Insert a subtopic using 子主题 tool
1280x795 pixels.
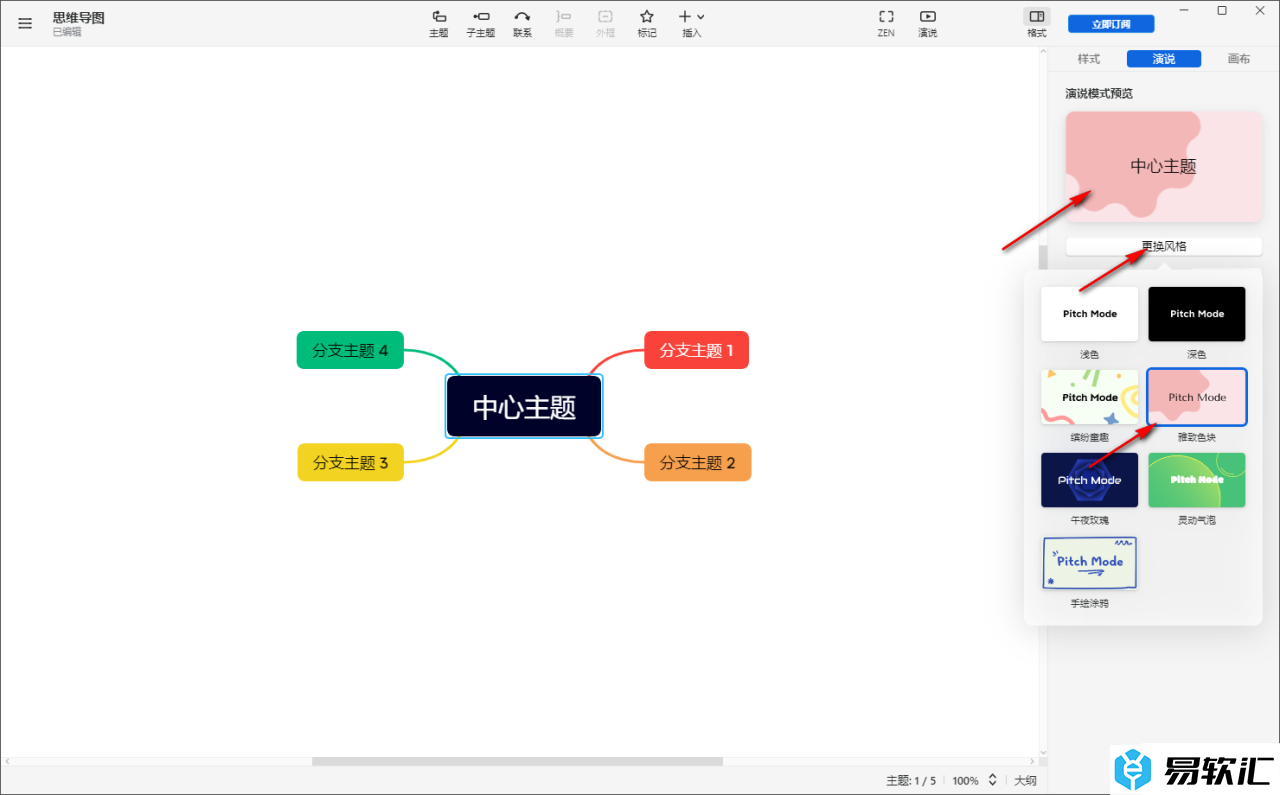click(x=481, y=23)
